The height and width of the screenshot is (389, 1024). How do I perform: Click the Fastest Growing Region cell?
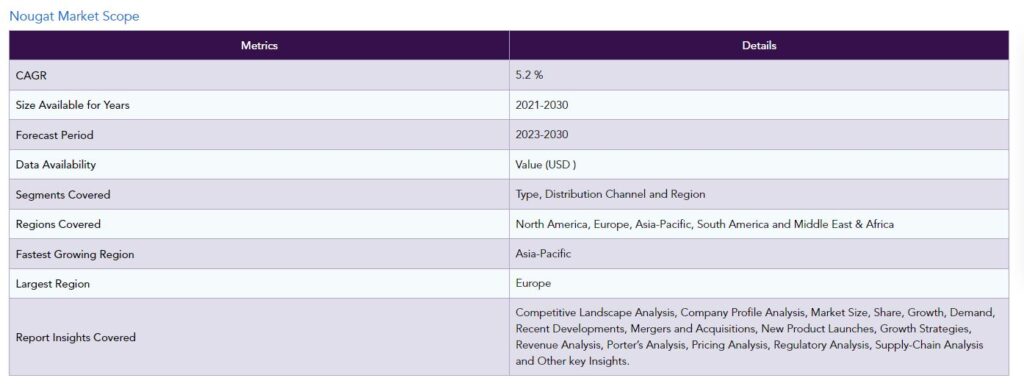coord(259,254)
